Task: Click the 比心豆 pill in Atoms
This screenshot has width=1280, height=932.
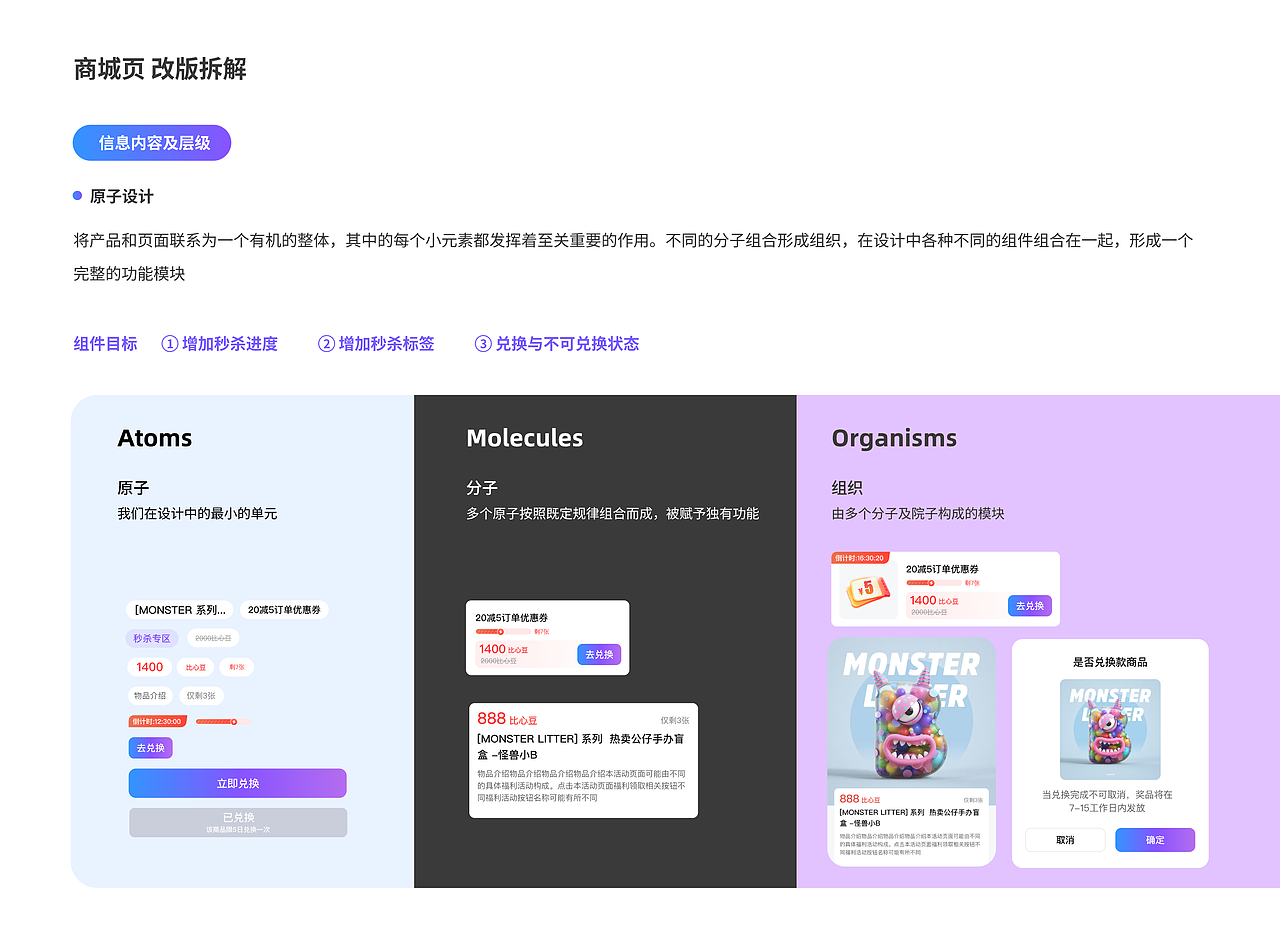Action: (x=196, y=667)
